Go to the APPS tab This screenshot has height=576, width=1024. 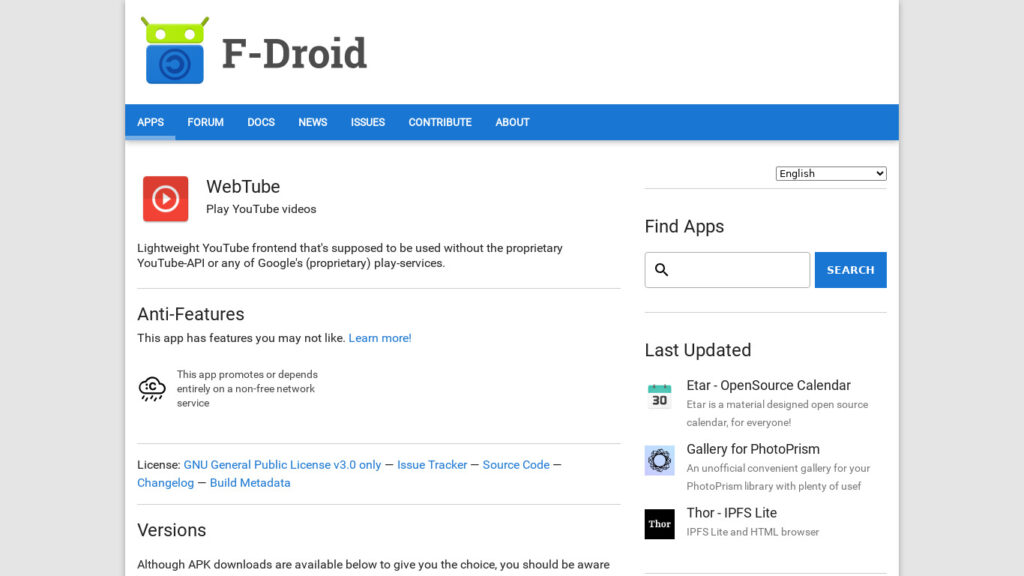(150, 122)
